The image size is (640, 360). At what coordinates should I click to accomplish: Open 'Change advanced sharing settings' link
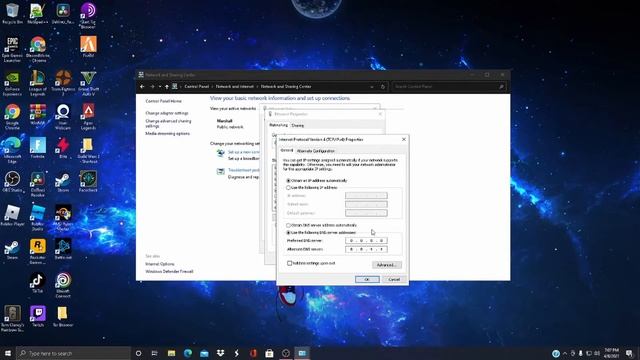[x=168, y=124]
